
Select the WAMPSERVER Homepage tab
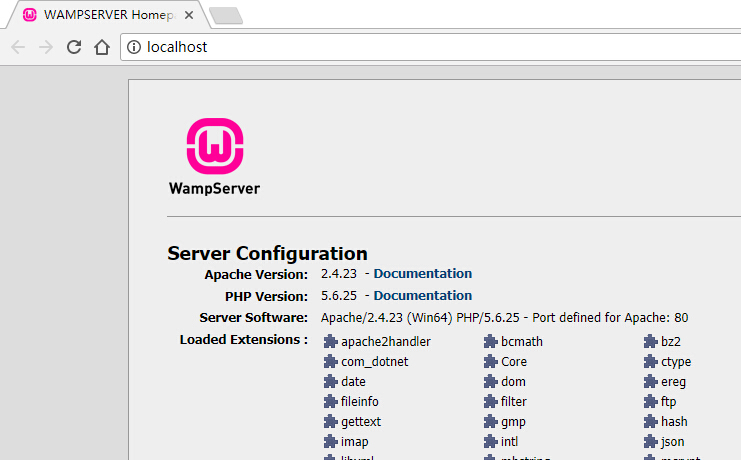click(x=108, y=15)
